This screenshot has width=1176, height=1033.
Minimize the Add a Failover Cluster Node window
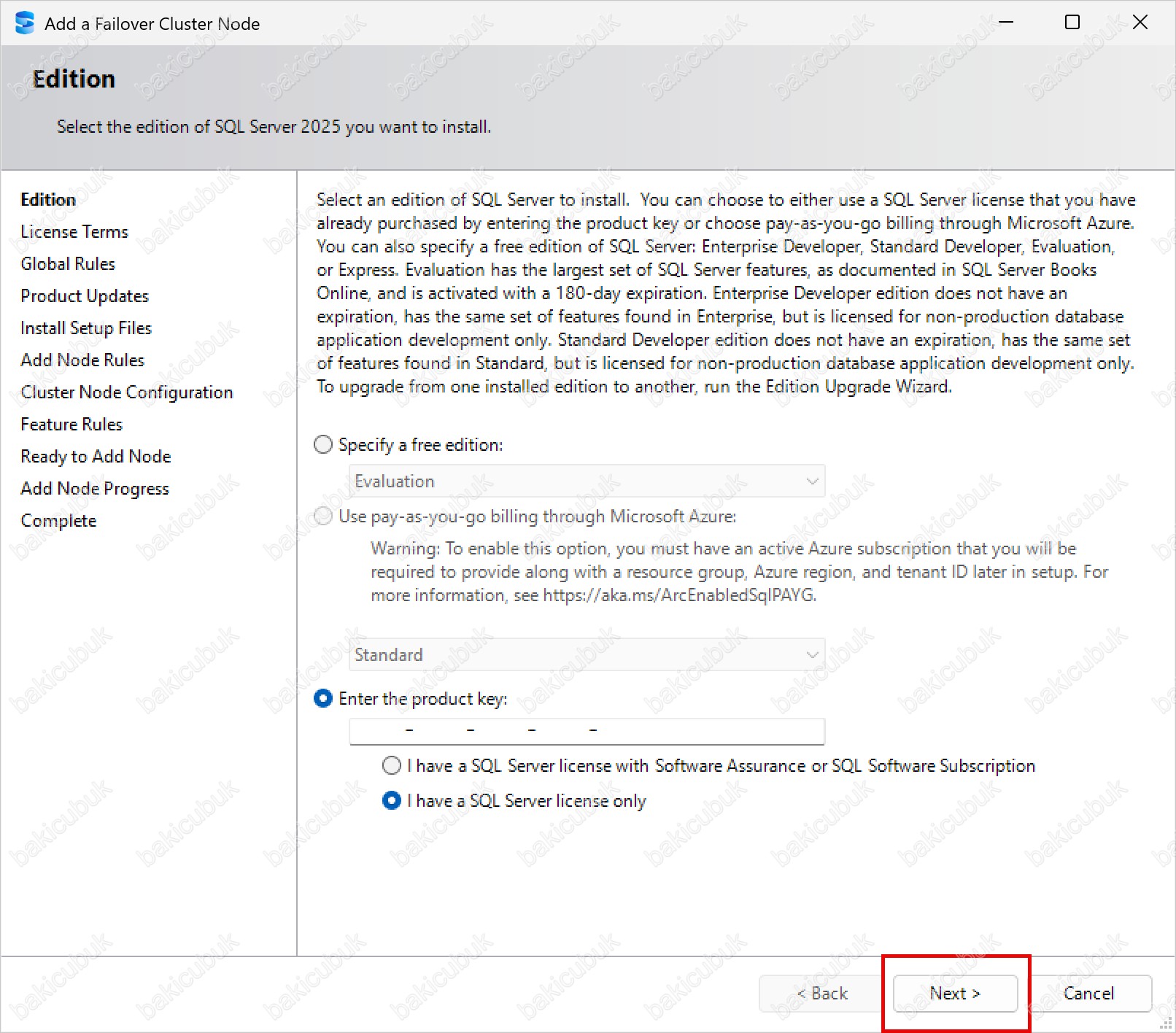(1006, 23)
